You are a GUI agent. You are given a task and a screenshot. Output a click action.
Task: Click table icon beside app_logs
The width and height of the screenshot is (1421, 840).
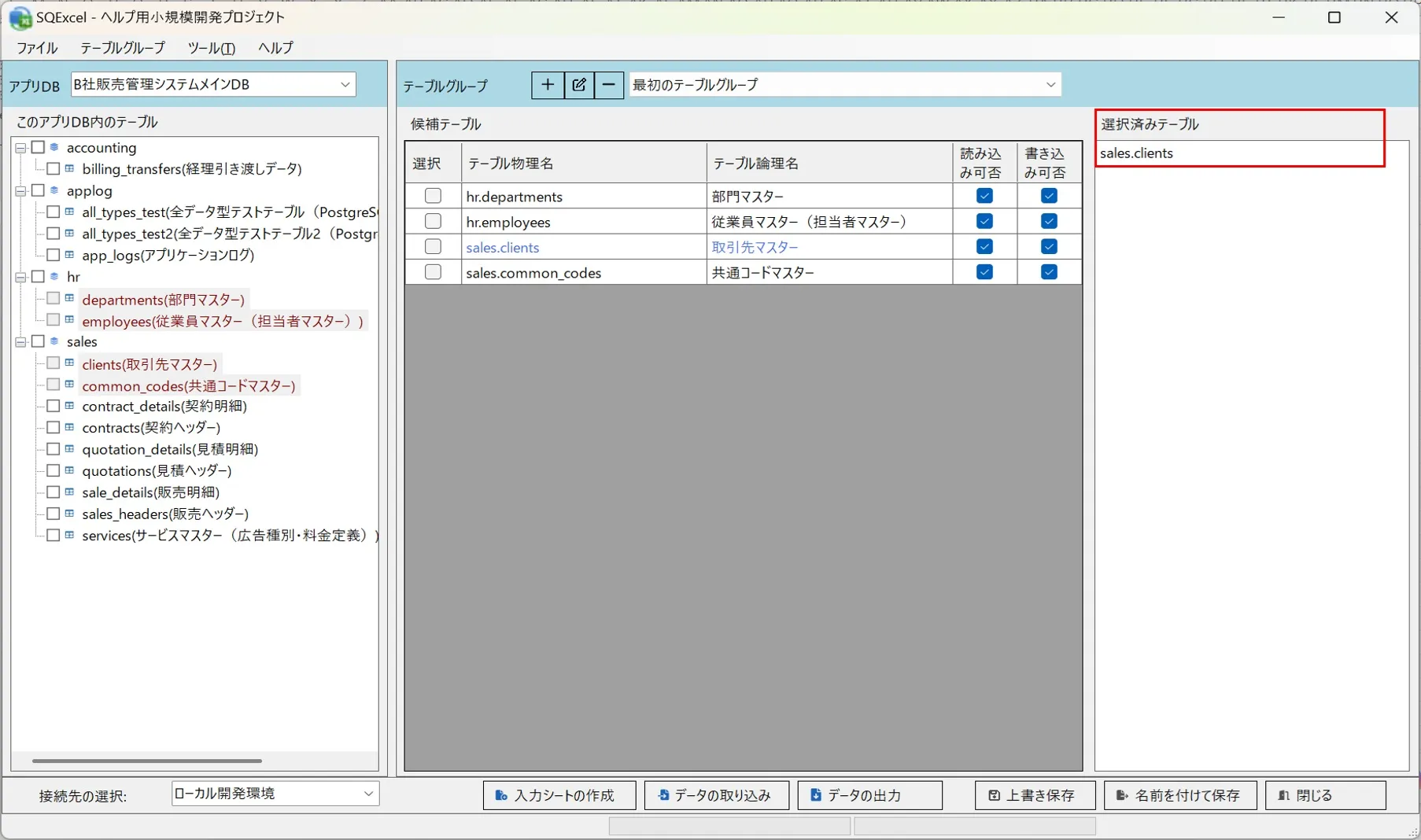click(x=69, y=255)
